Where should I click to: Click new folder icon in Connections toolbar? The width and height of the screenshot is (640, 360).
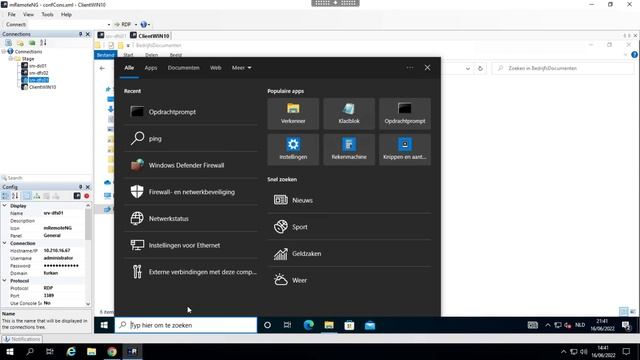(x=20, y=42)
